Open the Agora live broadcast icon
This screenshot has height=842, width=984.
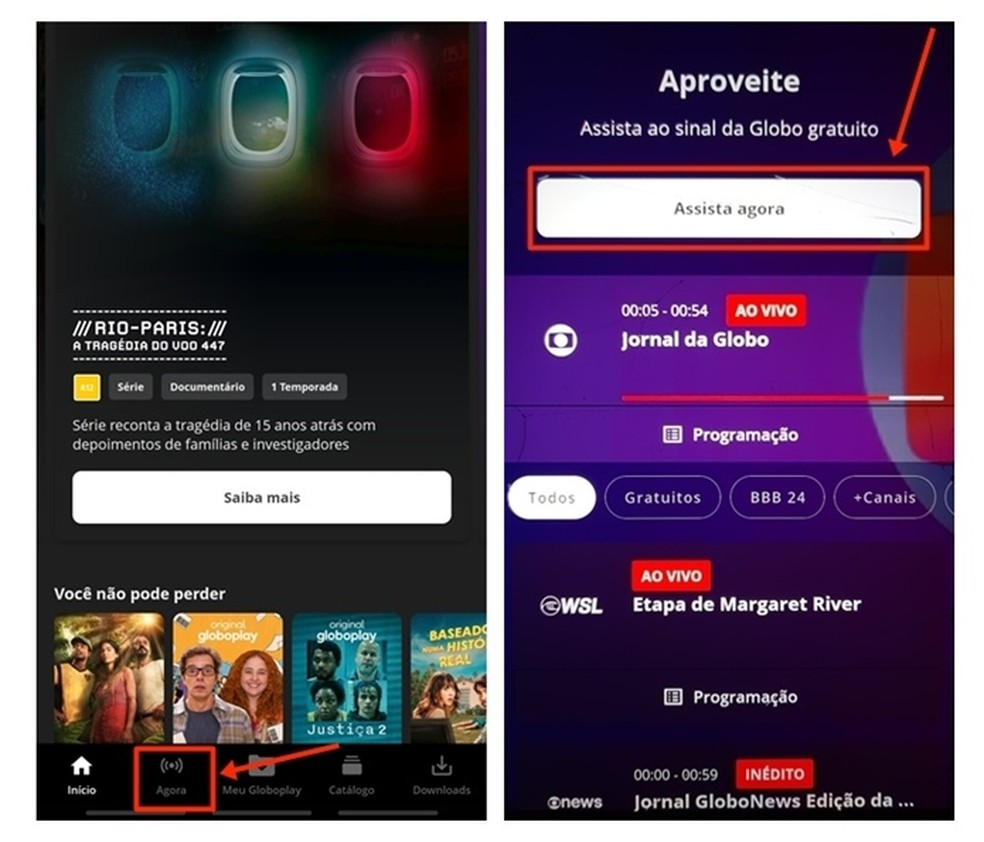click(x=171, y=765)
